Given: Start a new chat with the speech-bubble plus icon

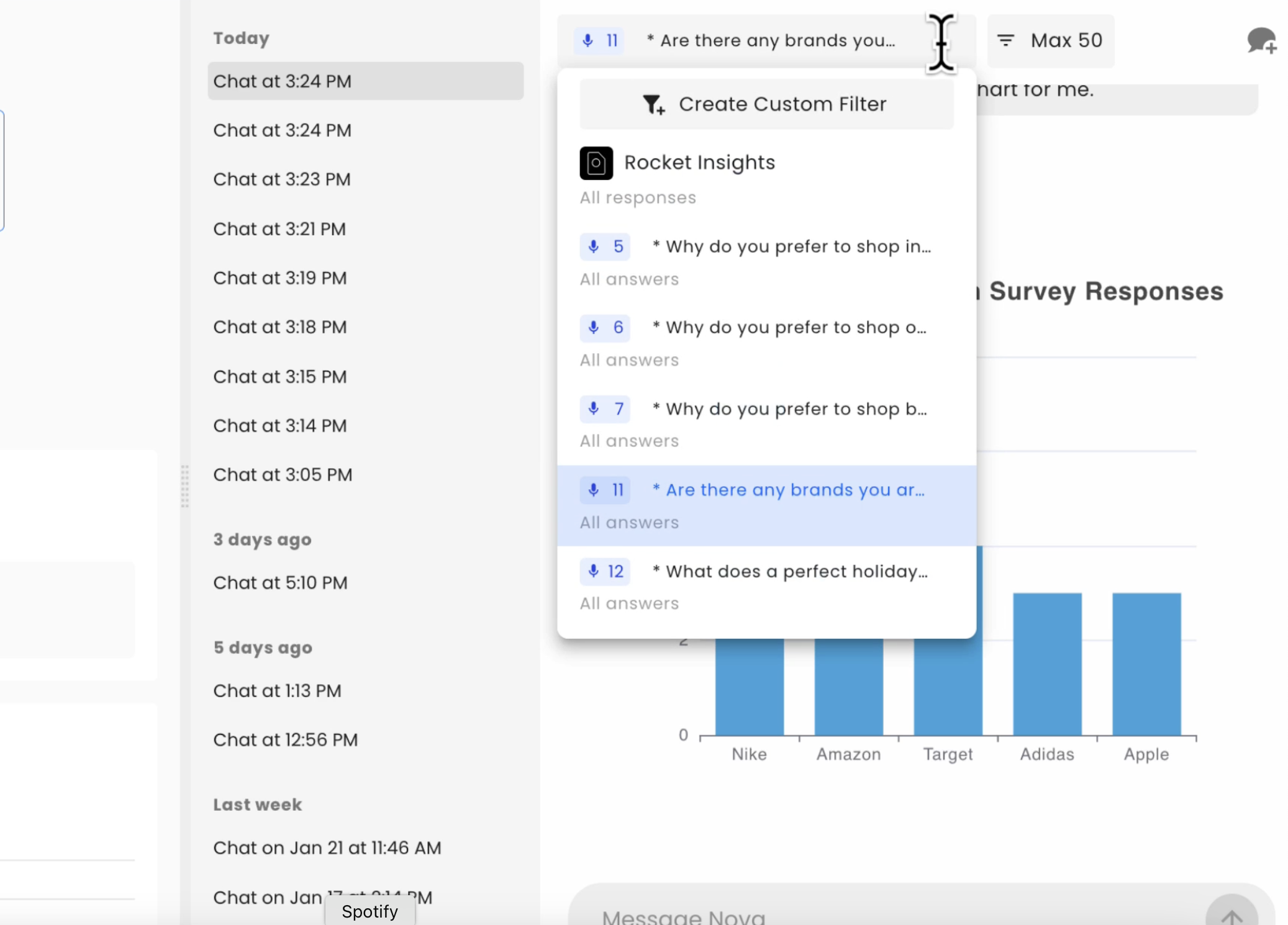Looking at the screenshot, I should point(1262,41).
